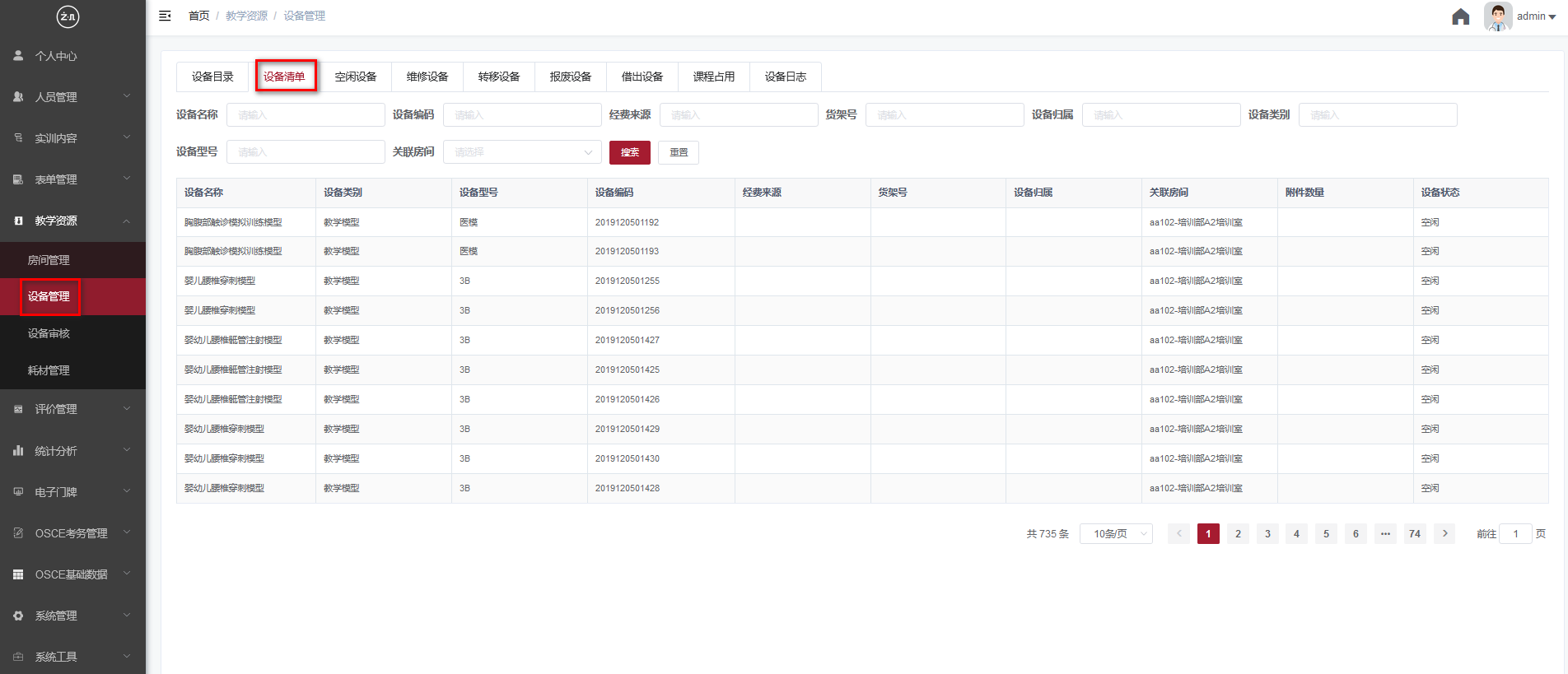Expand the 统计分析 menu chevron
This screenshot has height=674, width=1568.
(127, 450)
